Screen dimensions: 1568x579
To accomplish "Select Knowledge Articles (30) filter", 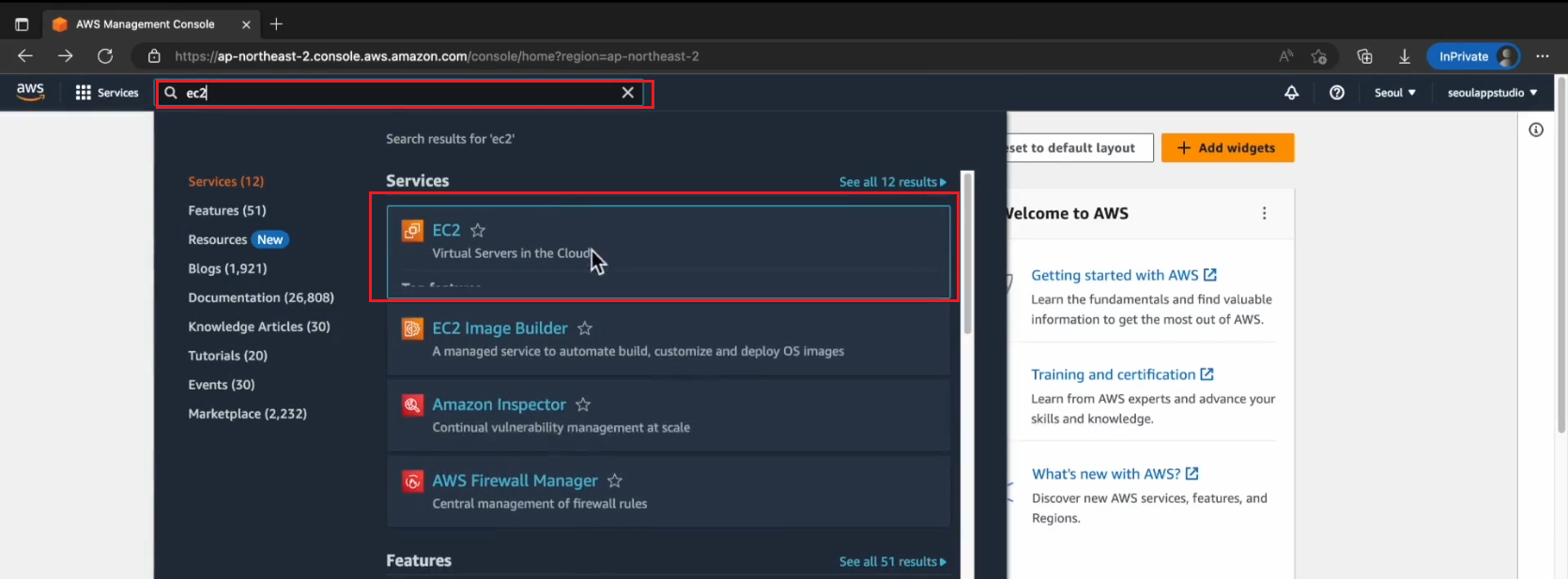I will [x=259, y=327].
